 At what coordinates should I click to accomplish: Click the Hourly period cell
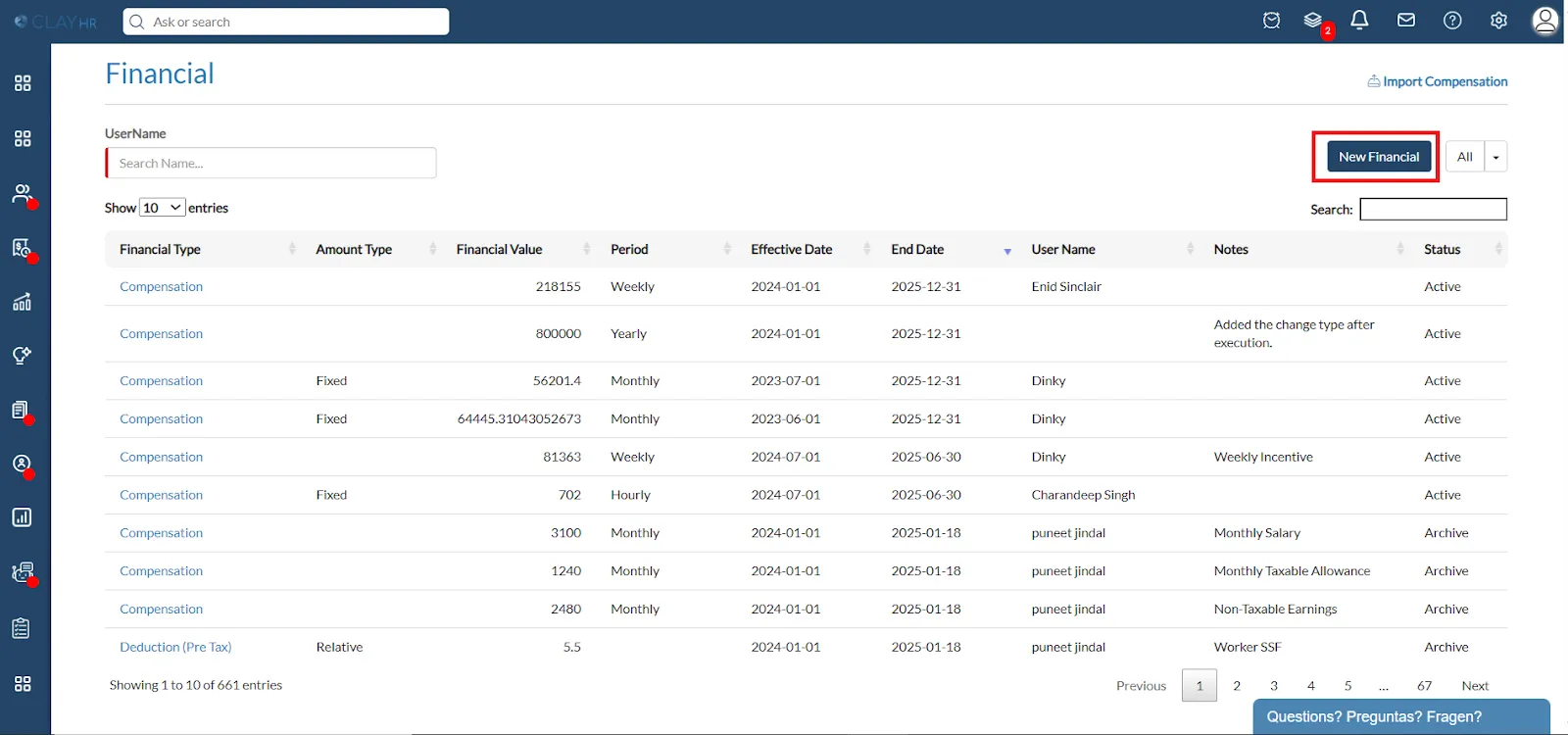(x=630, y=496)
